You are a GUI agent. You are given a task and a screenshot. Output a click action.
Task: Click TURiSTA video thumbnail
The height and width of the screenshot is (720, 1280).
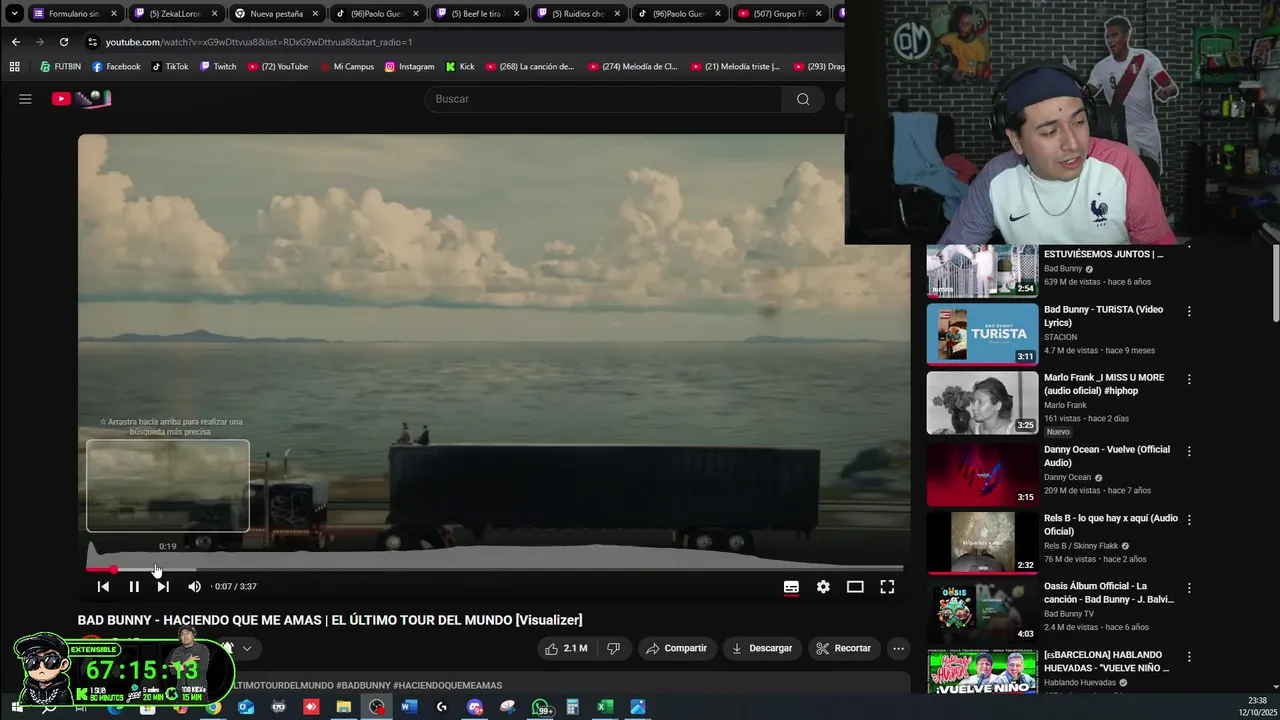[x=982, y=334]
